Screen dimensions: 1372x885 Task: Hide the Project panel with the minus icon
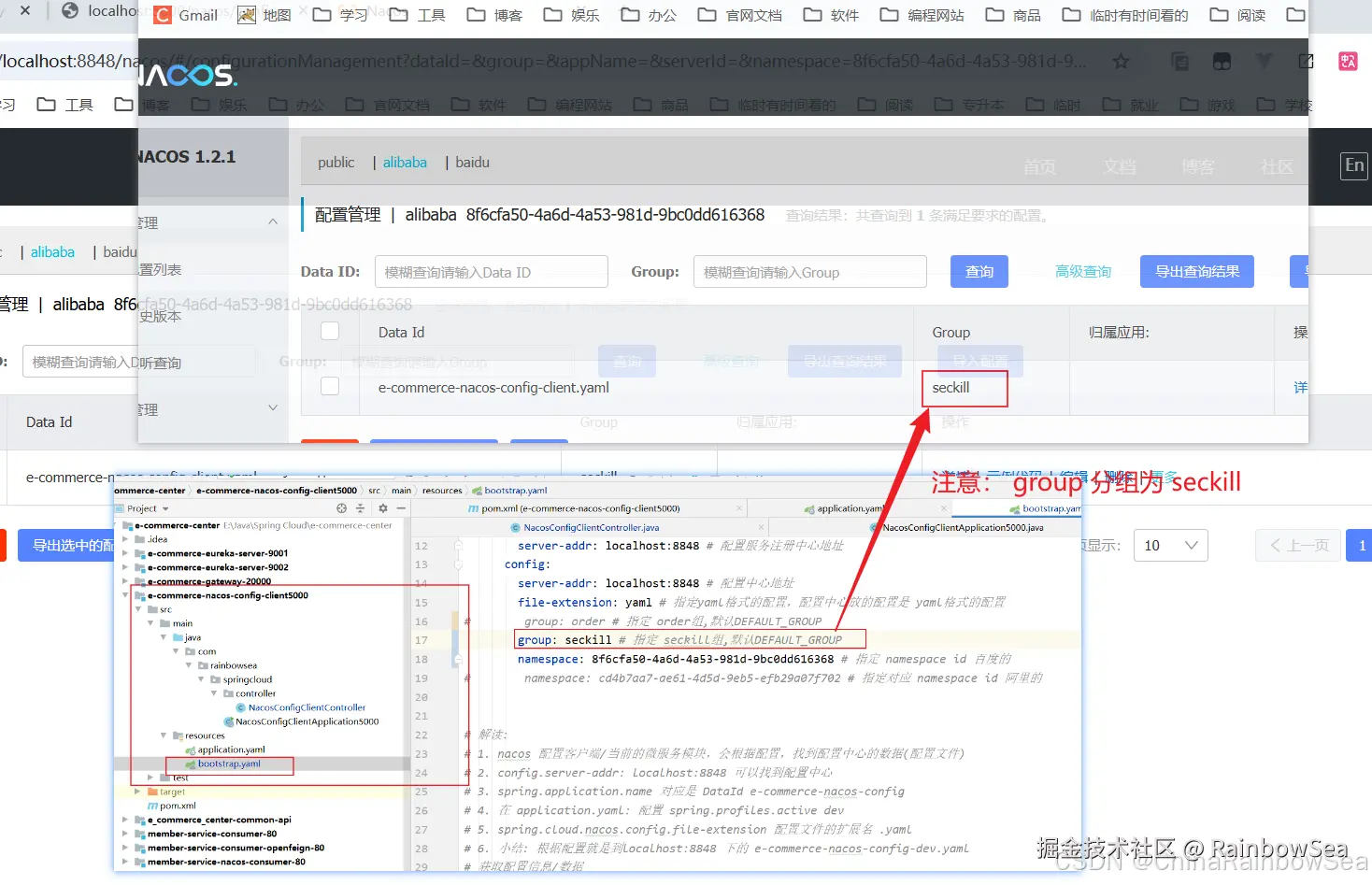[401, 508]
